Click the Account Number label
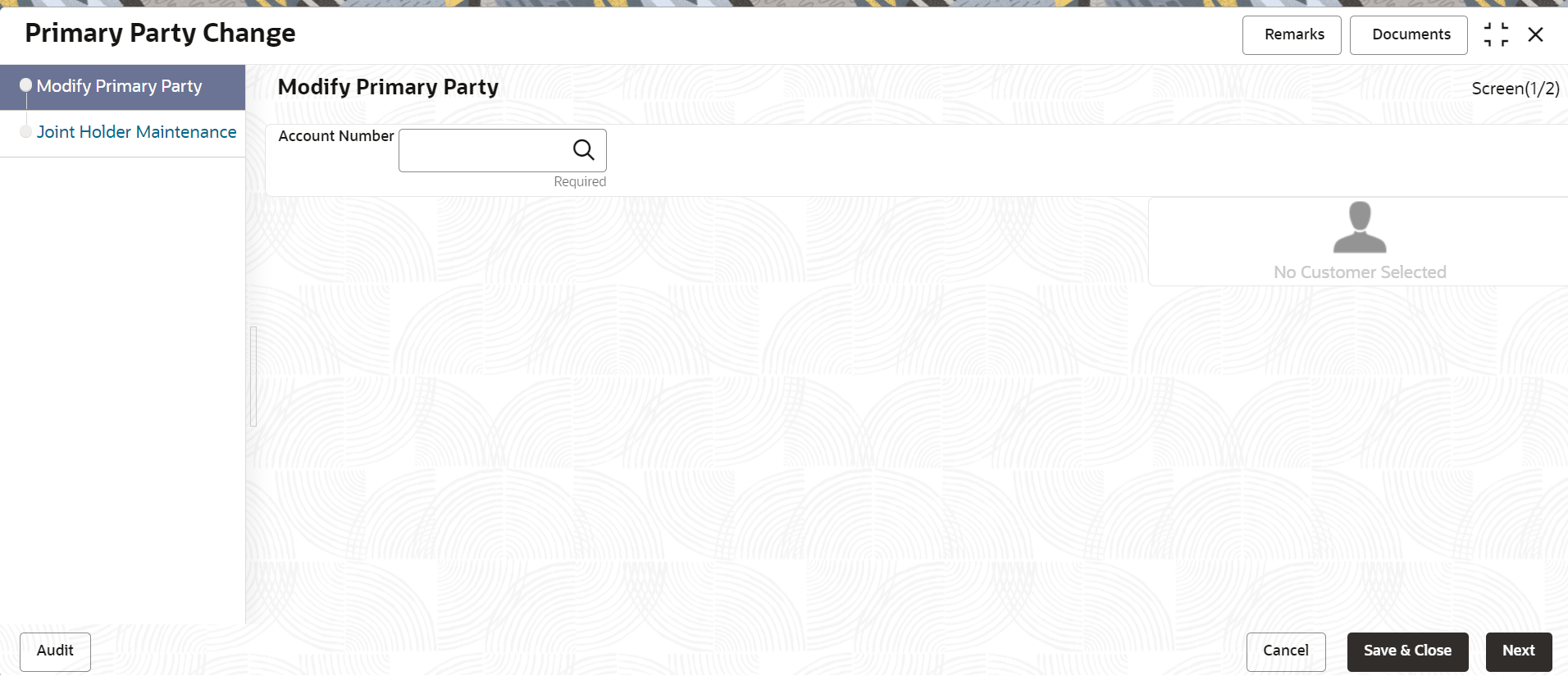Viewport: 1568px width, 676px height. pos(336,136)
